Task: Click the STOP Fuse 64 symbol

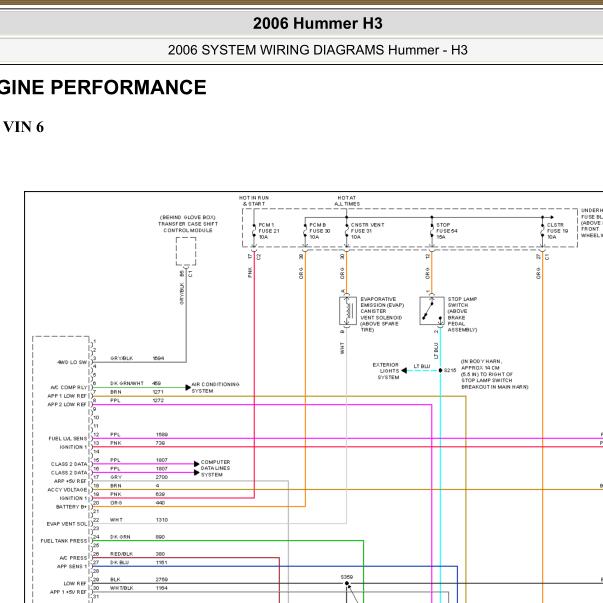Action: (x=432, y=232)
